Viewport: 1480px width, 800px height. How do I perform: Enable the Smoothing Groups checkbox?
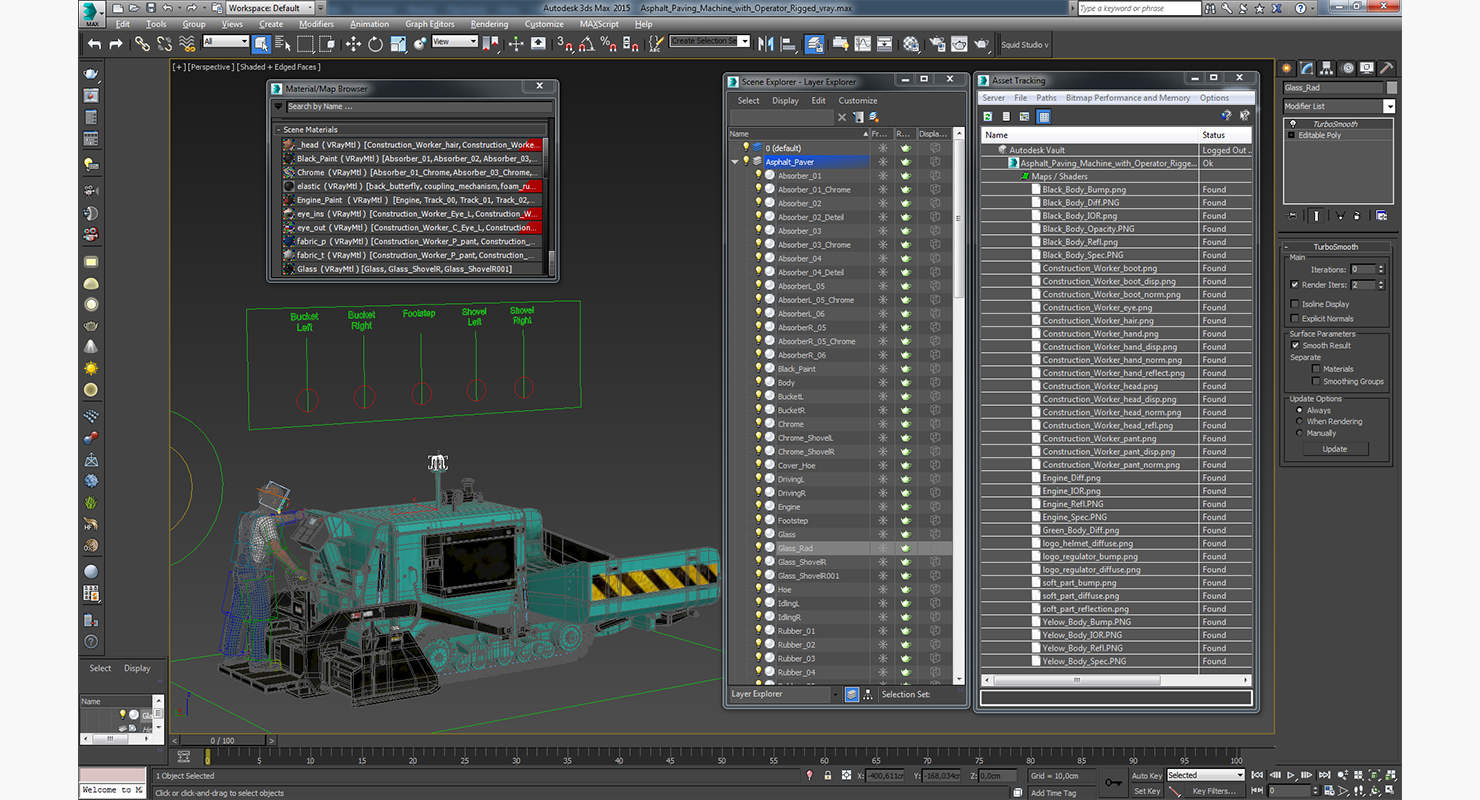(x=1316, y=381)
